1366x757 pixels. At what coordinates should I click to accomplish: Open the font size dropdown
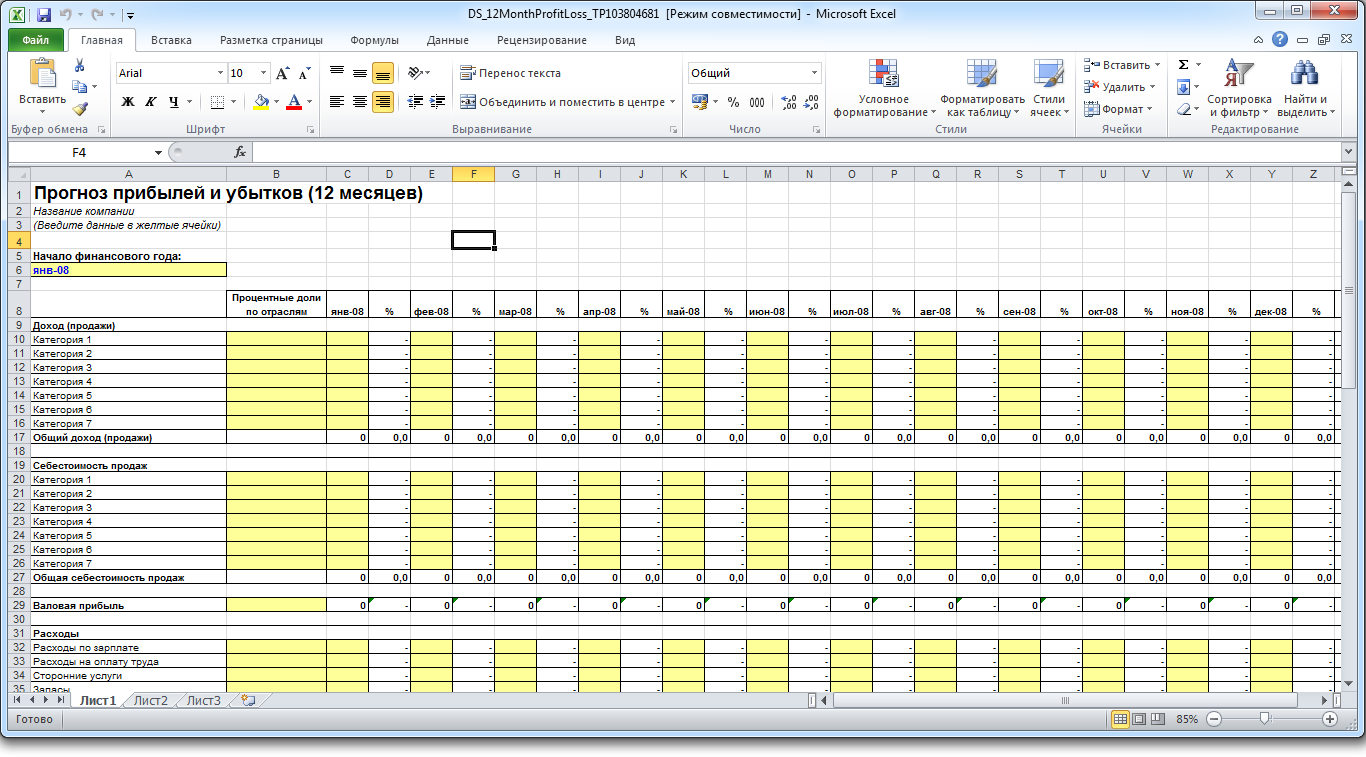(x=264, y=73)
